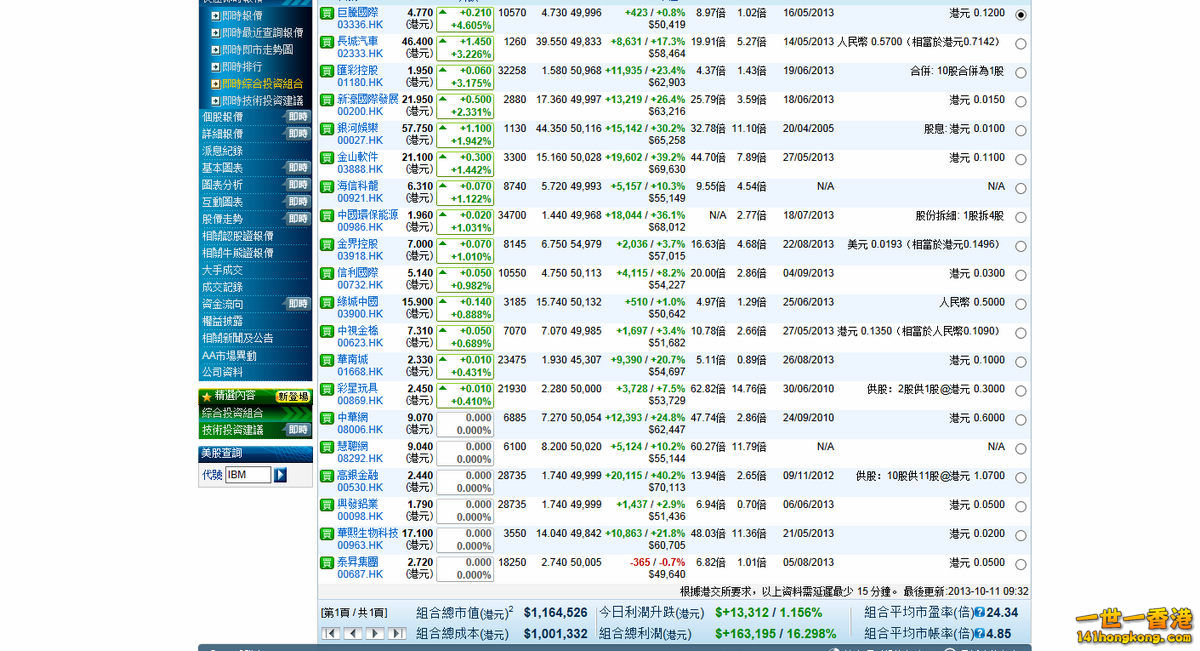Viewport: 1200px width, 651px height.
Task: Go to the previous portfolio page
Action: point(353,633)
